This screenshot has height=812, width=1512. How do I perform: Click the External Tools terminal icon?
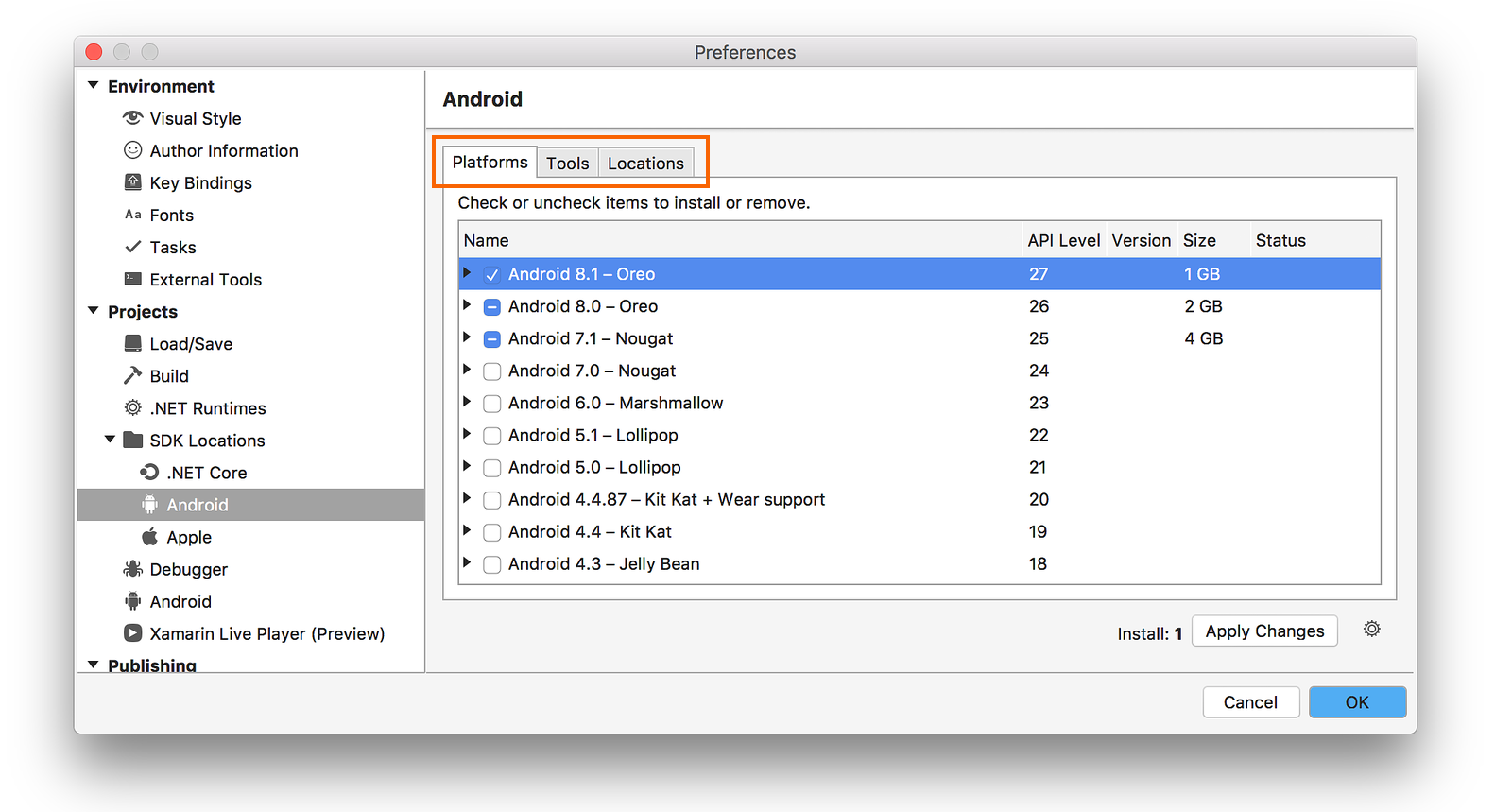[133, 279]
